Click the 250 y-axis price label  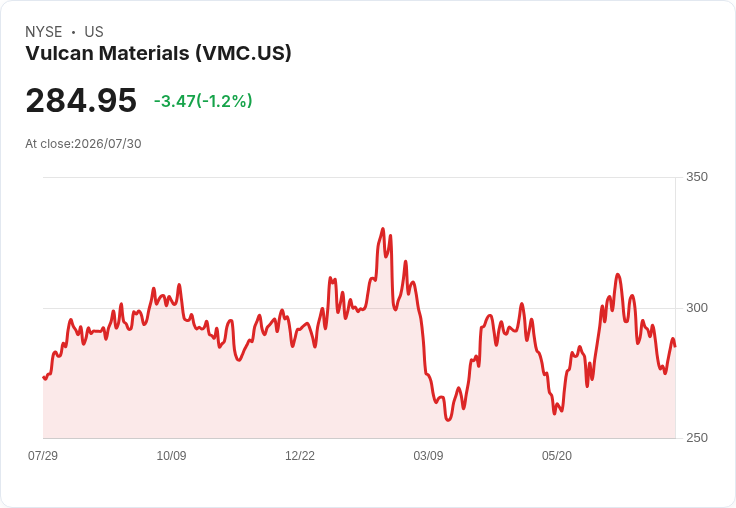coord(697,438)
